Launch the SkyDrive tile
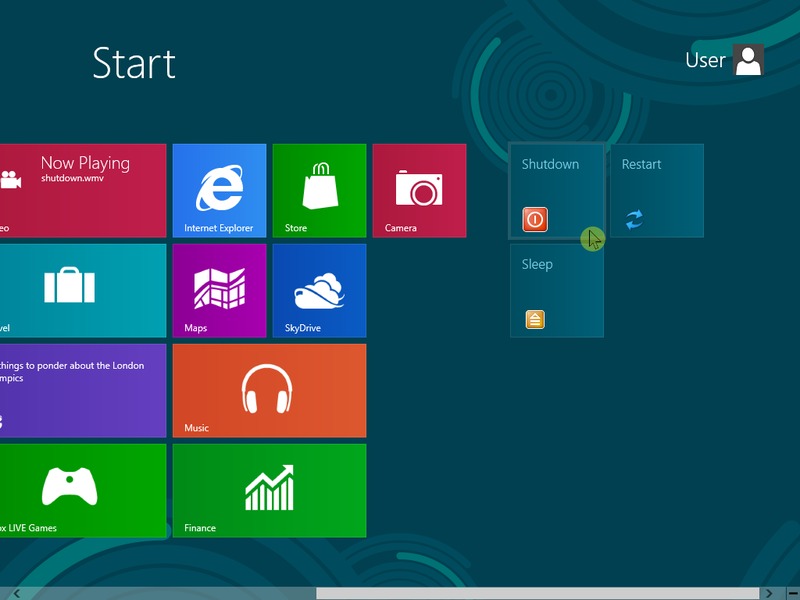The image size is (800, 600). pos(319,290)
